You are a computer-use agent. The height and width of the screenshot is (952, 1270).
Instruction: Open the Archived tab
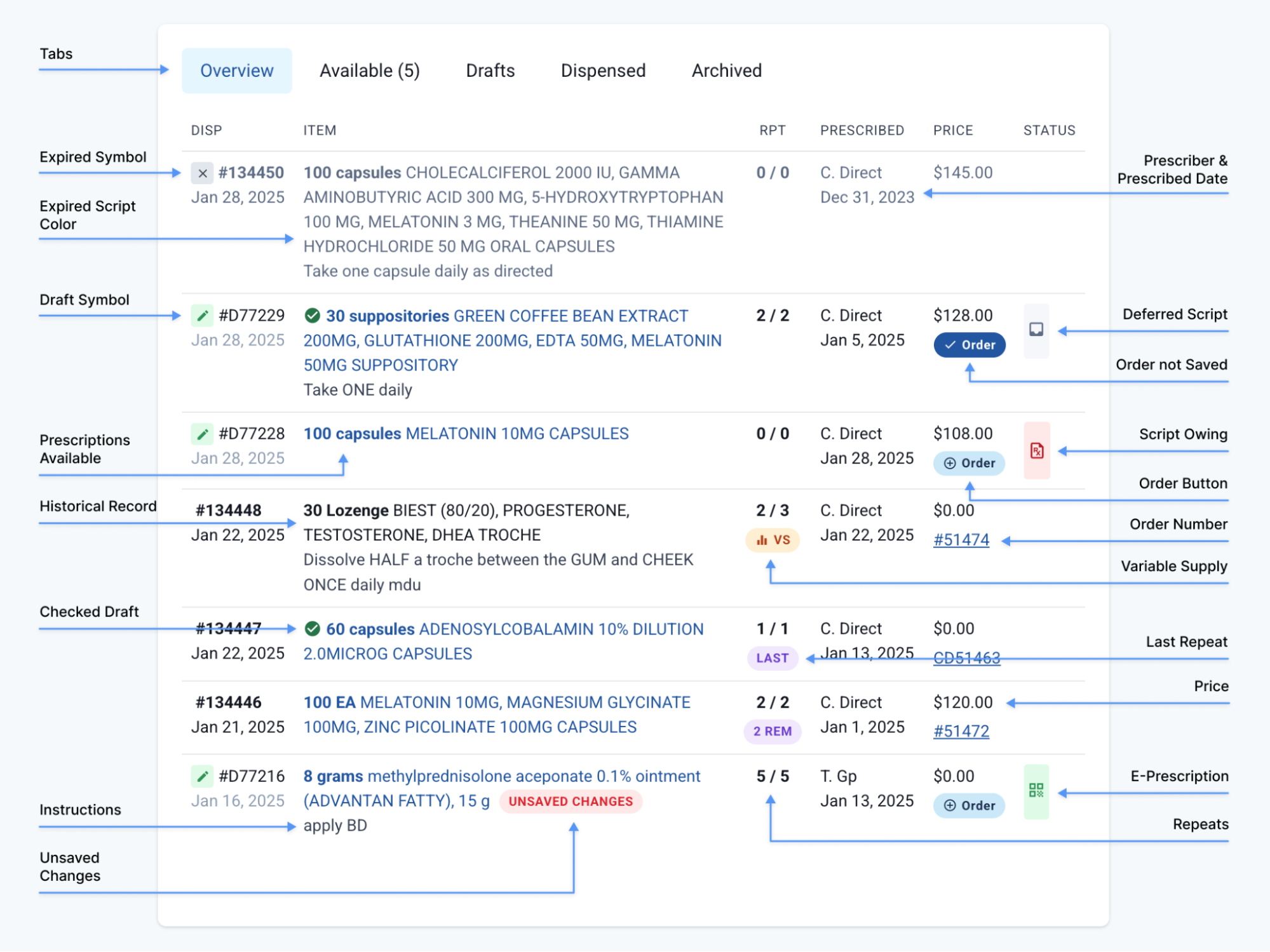(726, 70)
